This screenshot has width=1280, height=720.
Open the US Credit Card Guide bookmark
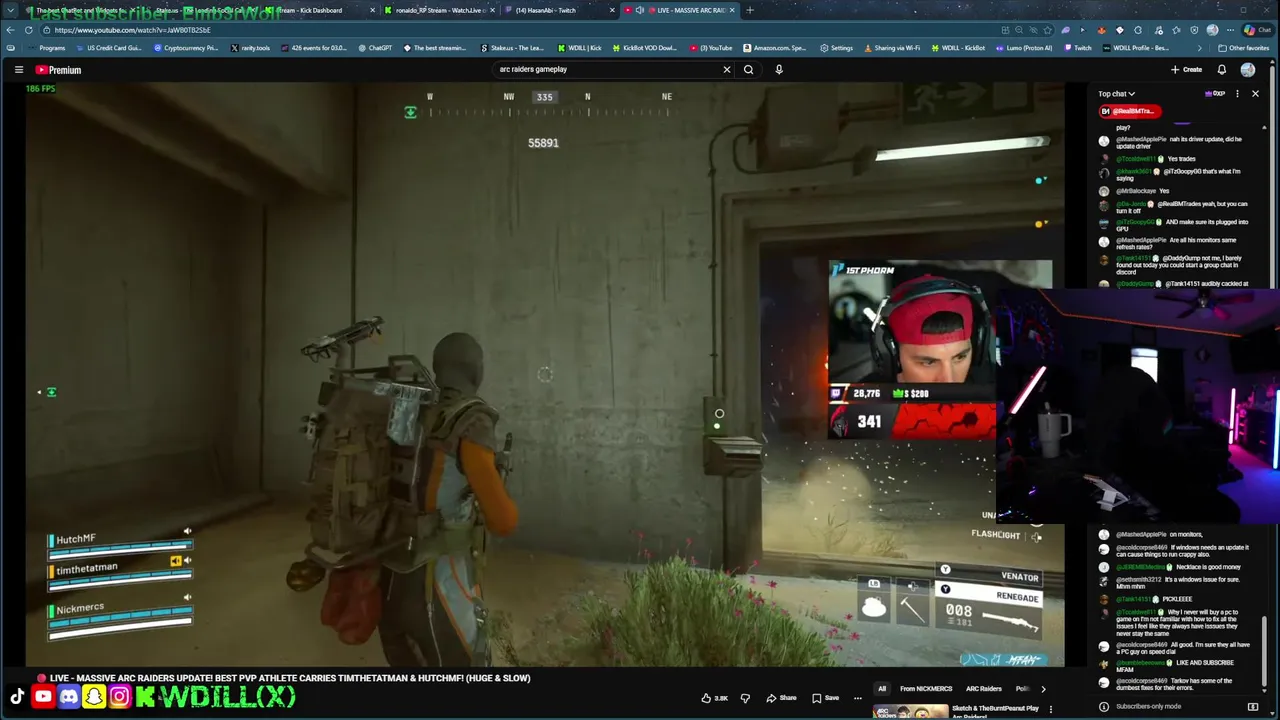pos(109,48)
